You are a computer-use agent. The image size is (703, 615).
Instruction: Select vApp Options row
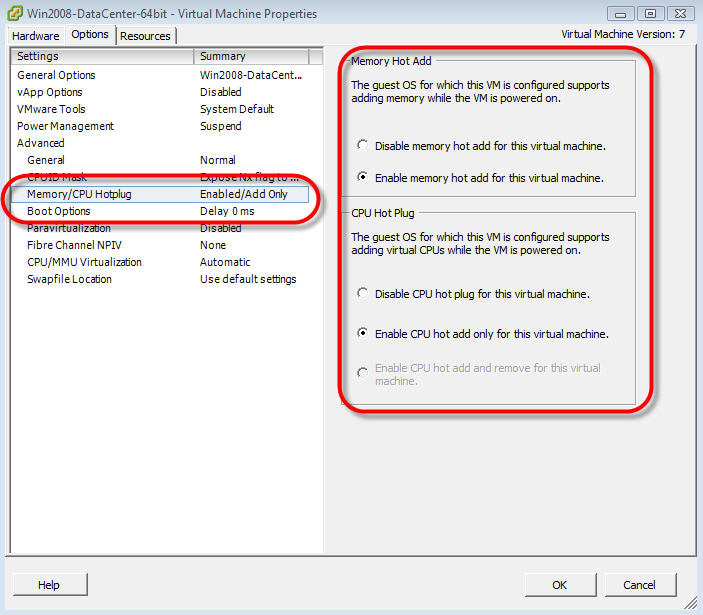point(161,92)
